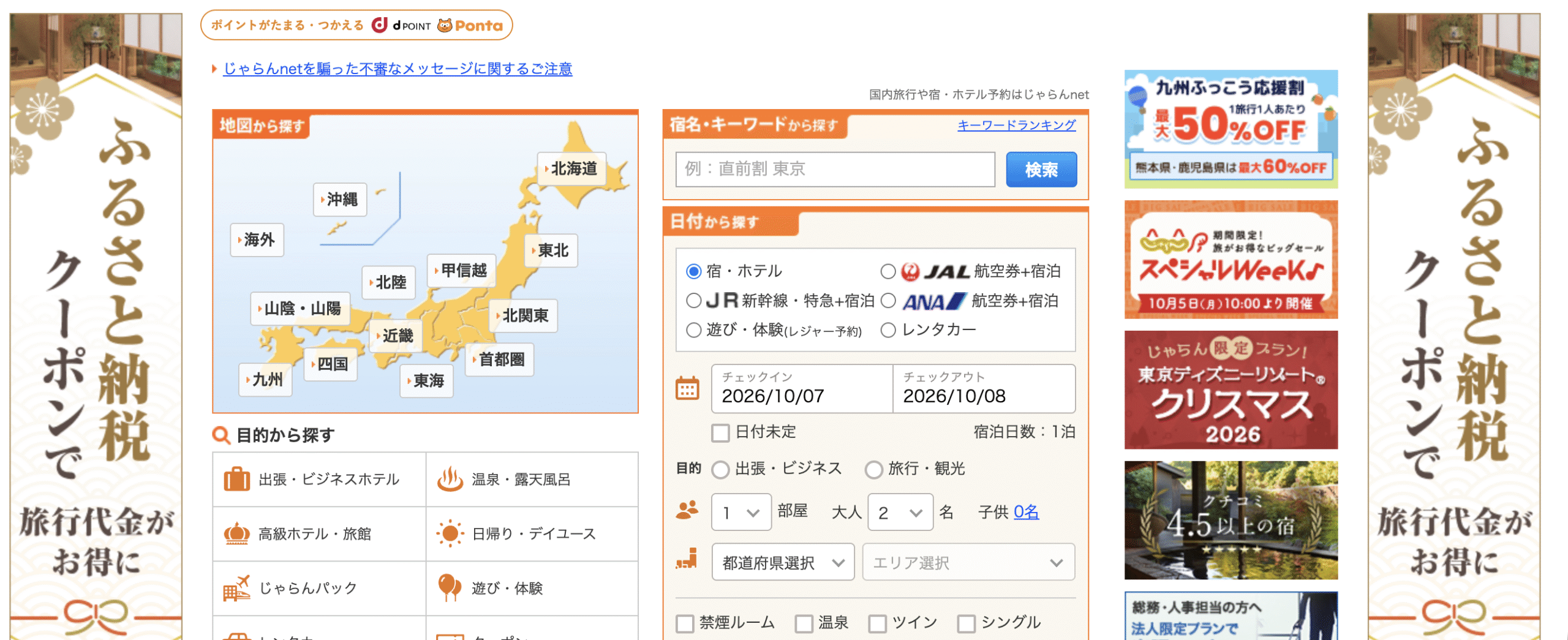Open the 都道府県選択 dropdown
Screen dimensions: 1568x640
(x=783, y=562)
